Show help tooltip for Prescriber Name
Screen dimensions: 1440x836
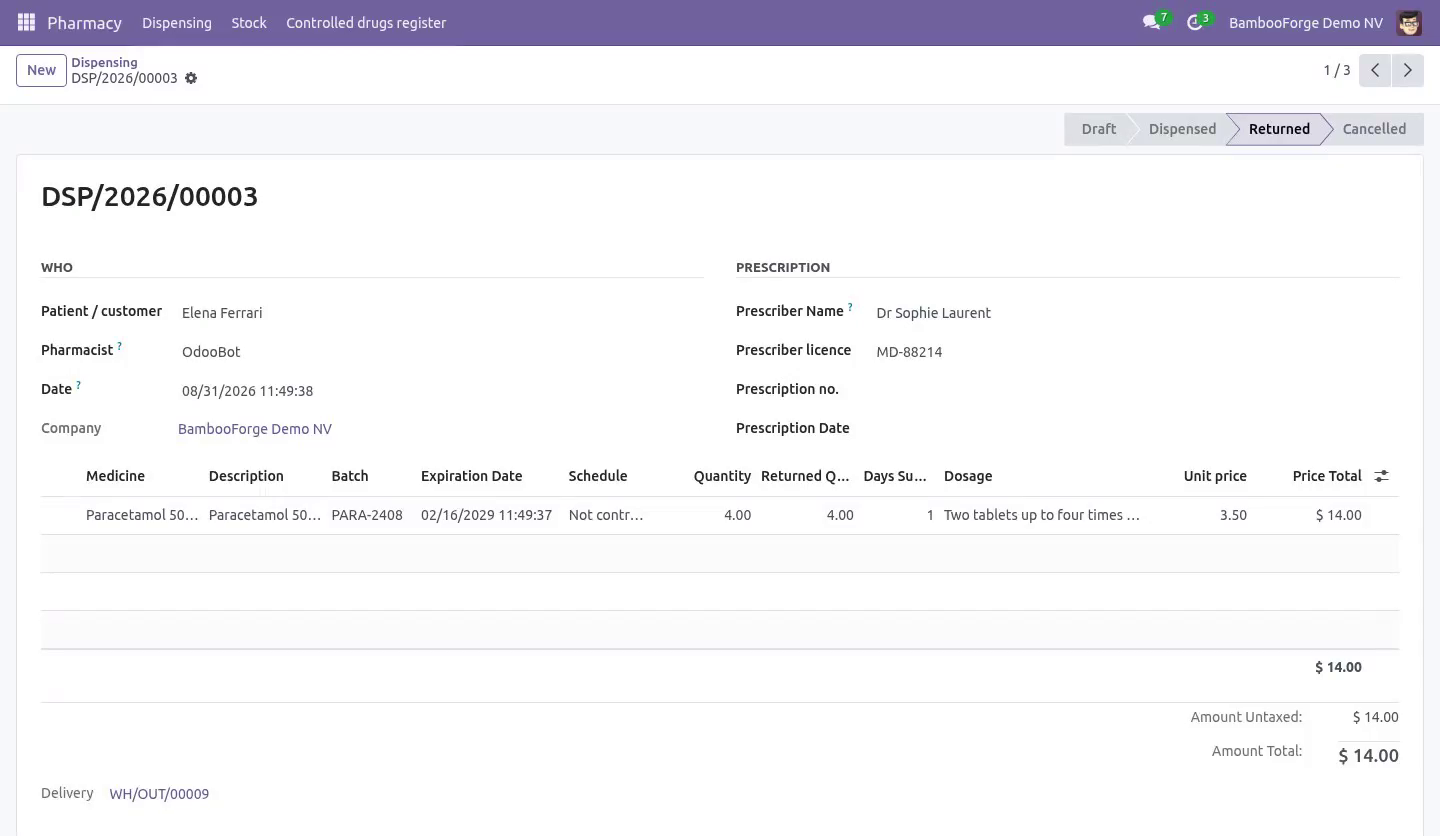coord(851,307)
